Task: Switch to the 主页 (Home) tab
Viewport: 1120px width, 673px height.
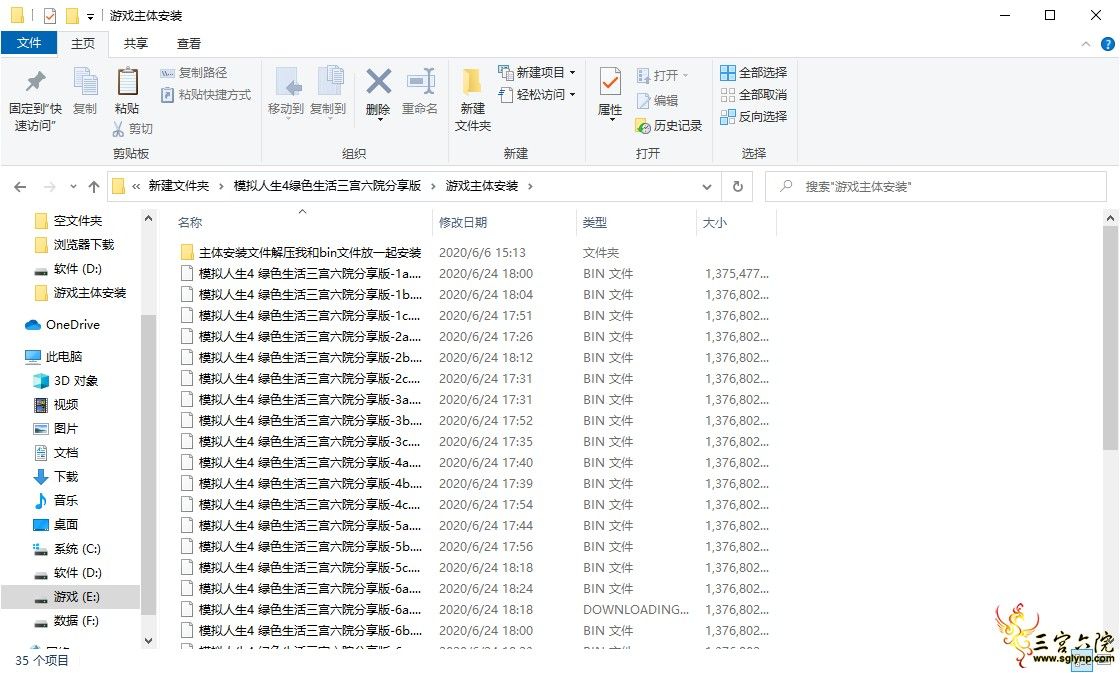Action: tap(83, 44)
